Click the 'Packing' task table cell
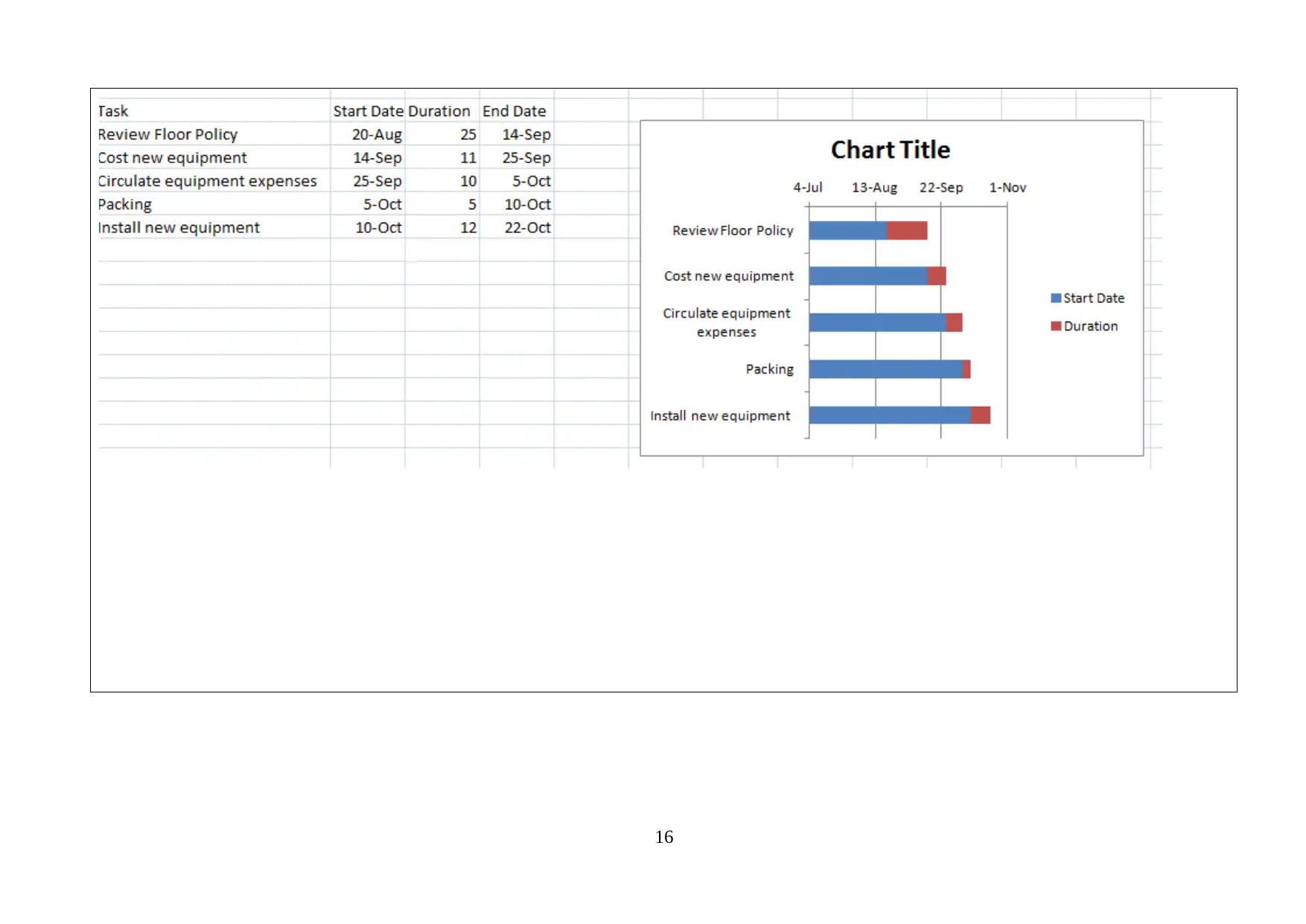 click(x=214, y=204)
